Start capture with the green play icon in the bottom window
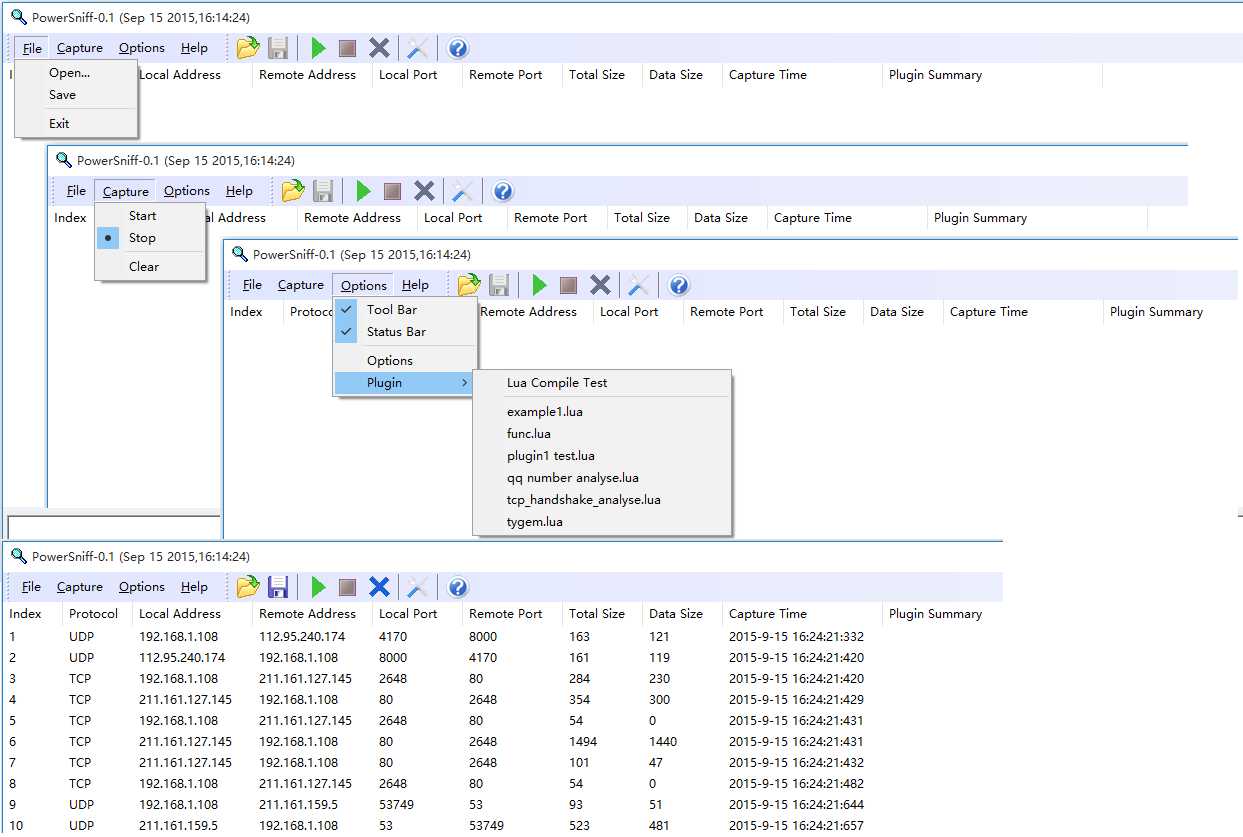The width and height of the screenshot is (1243, 837). point(319,587)
